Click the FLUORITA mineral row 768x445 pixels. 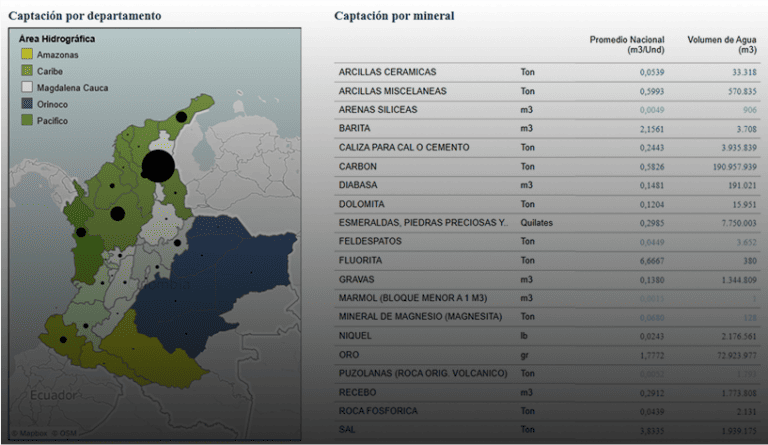(x=362, y=260)
